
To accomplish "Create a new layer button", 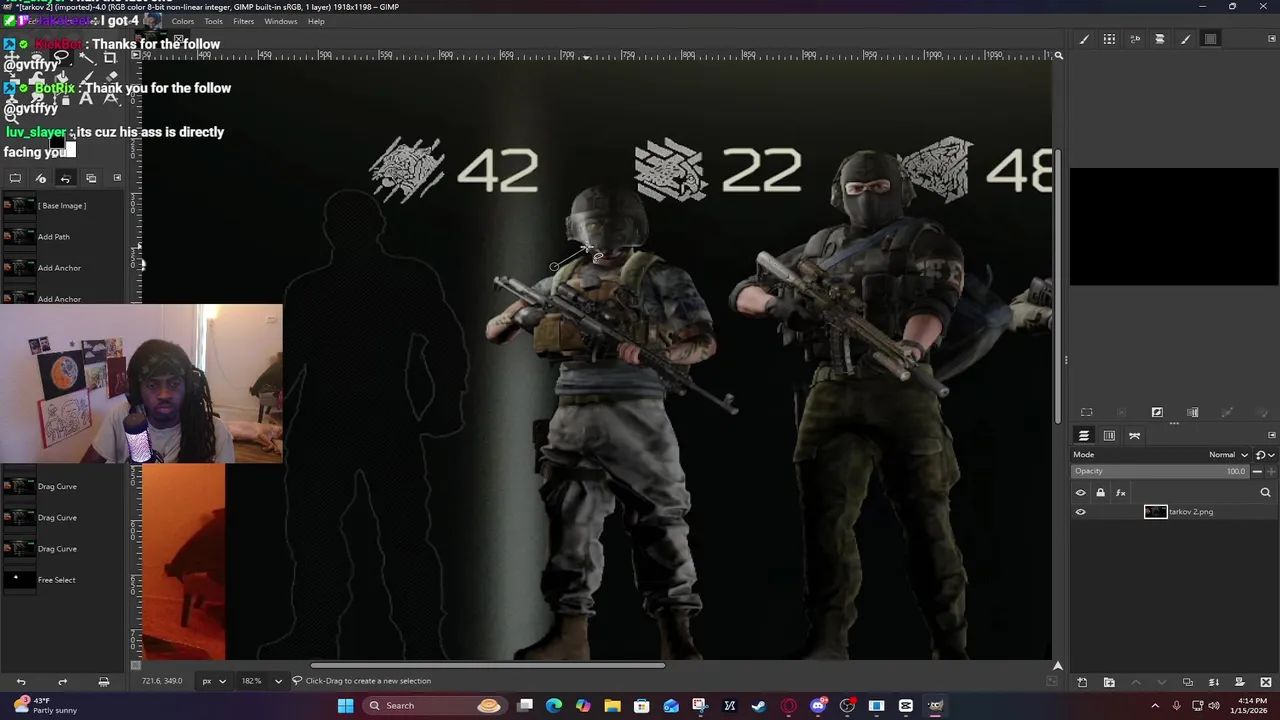I will (1082, 682).
